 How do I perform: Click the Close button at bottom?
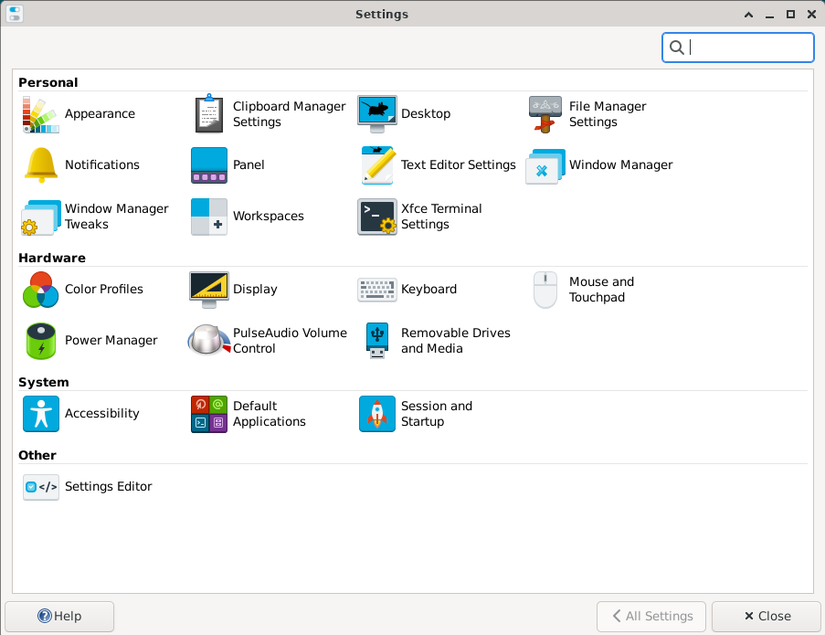tap(766, 616)
